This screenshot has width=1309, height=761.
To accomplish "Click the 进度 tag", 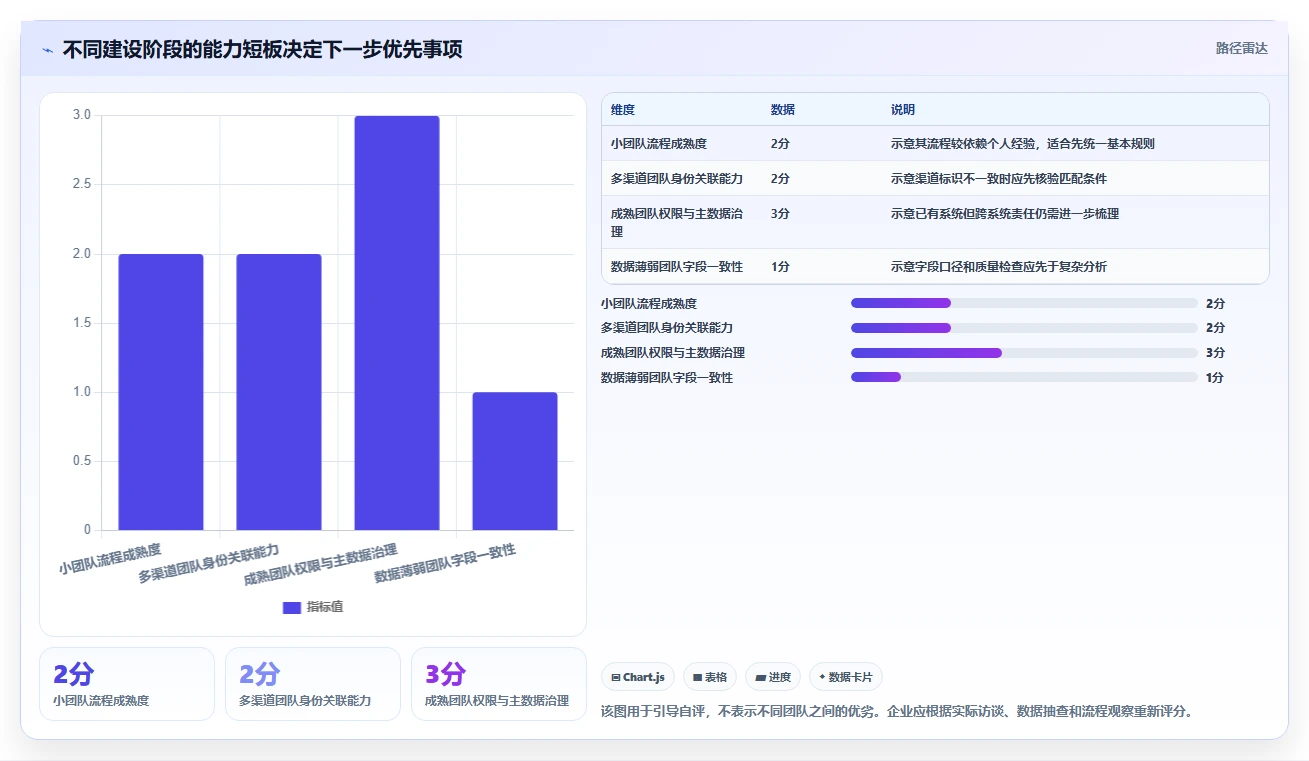I will click(773, 677).
